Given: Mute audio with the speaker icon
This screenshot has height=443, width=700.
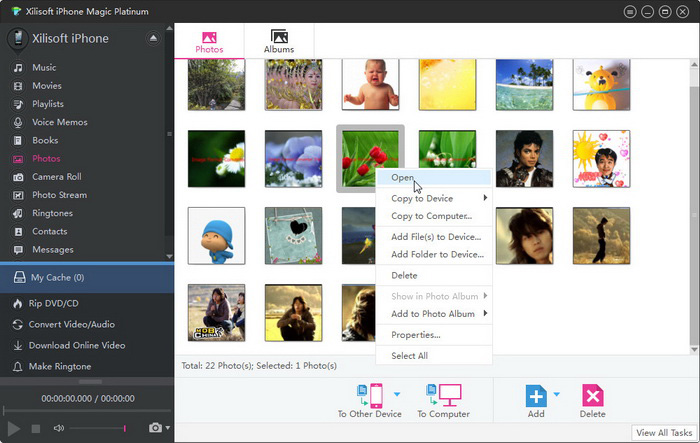Looking at the screenshot, I should point(59,428).
